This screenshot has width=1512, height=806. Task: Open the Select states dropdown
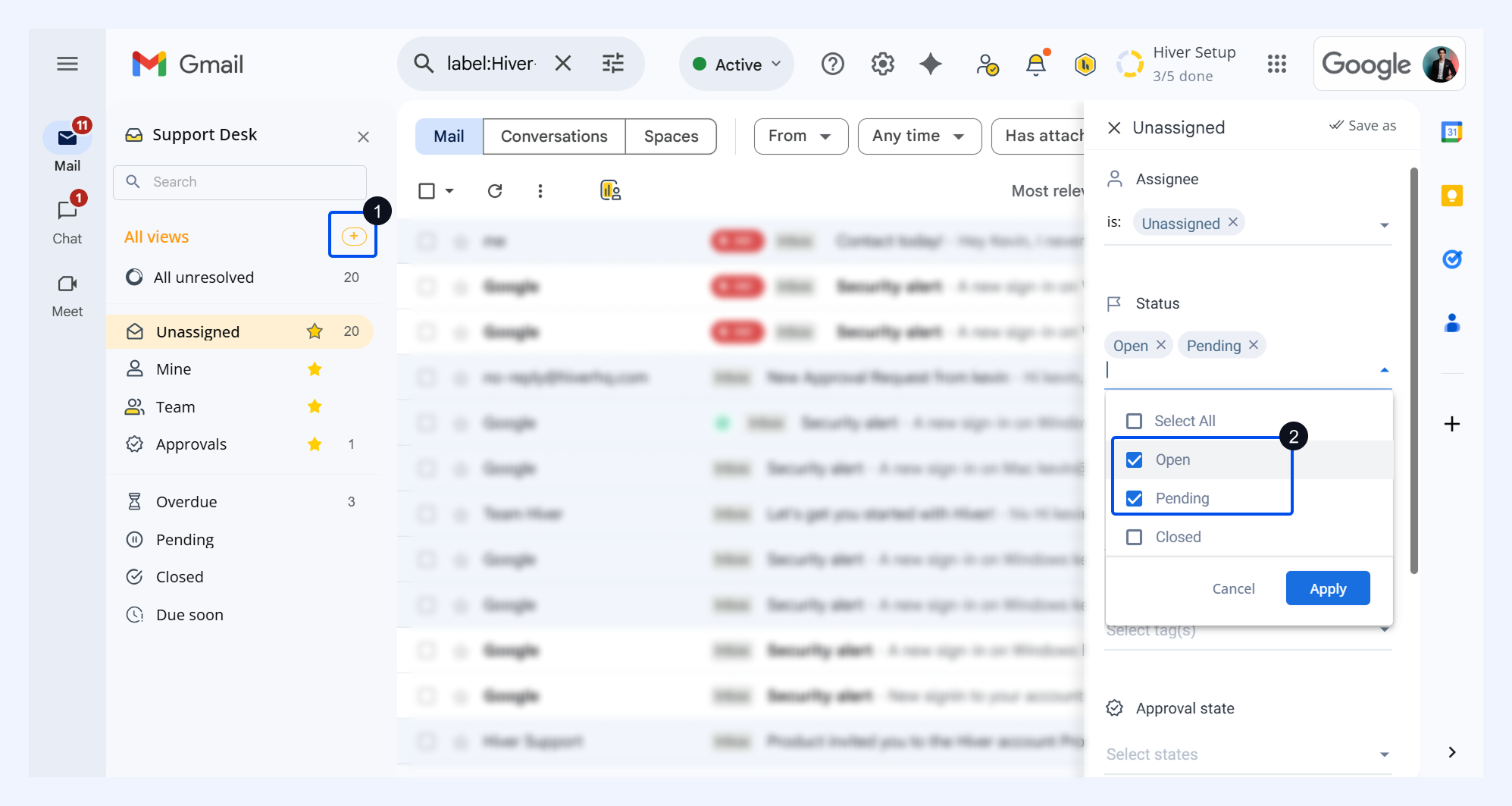(1247, 754)
